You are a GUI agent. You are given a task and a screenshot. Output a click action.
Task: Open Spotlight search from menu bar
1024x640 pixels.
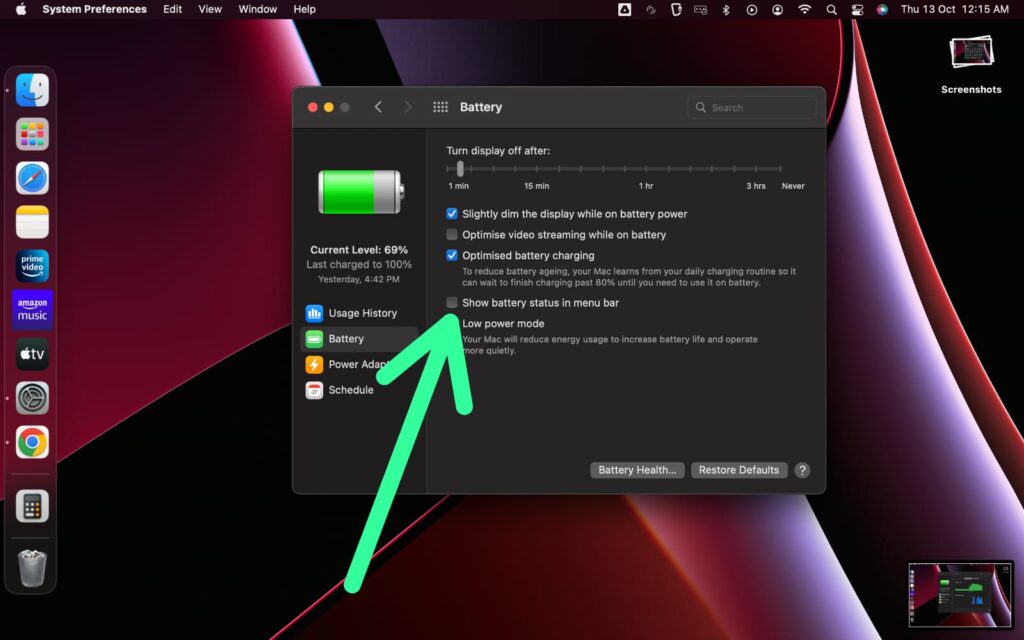pyautogui.click(x=831, y=9)
